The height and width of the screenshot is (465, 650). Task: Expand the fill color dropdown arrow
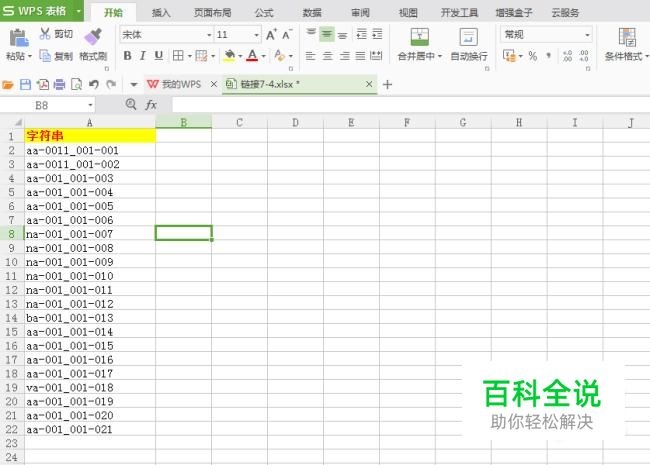pos(240,56)
